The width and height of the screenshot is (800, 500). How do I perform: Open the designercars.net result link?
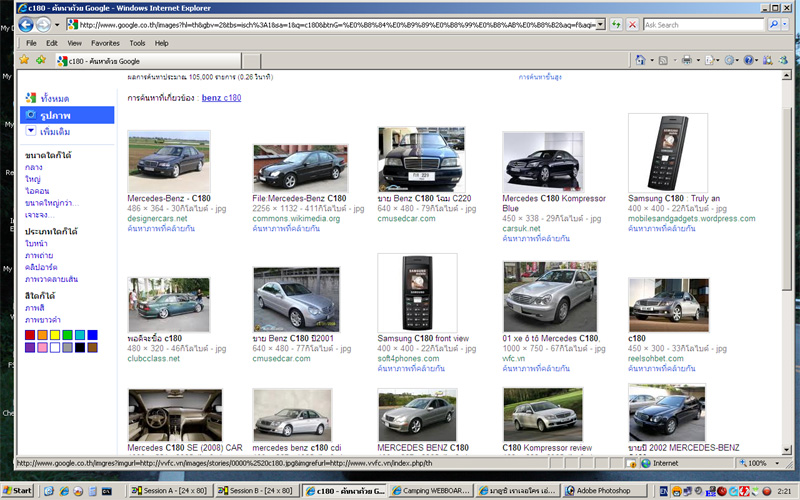[x=157, y=218]
